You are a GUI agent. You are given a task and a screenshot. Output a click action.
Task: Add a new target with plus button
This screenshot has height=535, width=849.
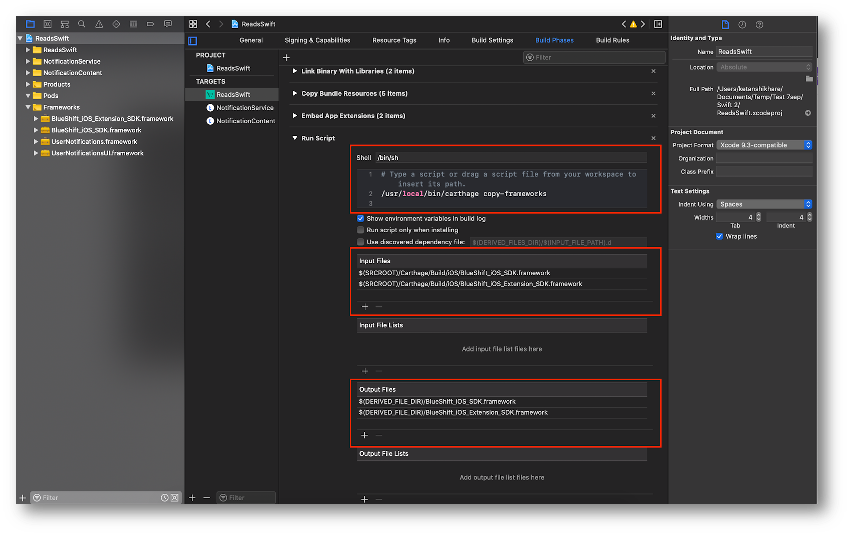pos(192,497)
